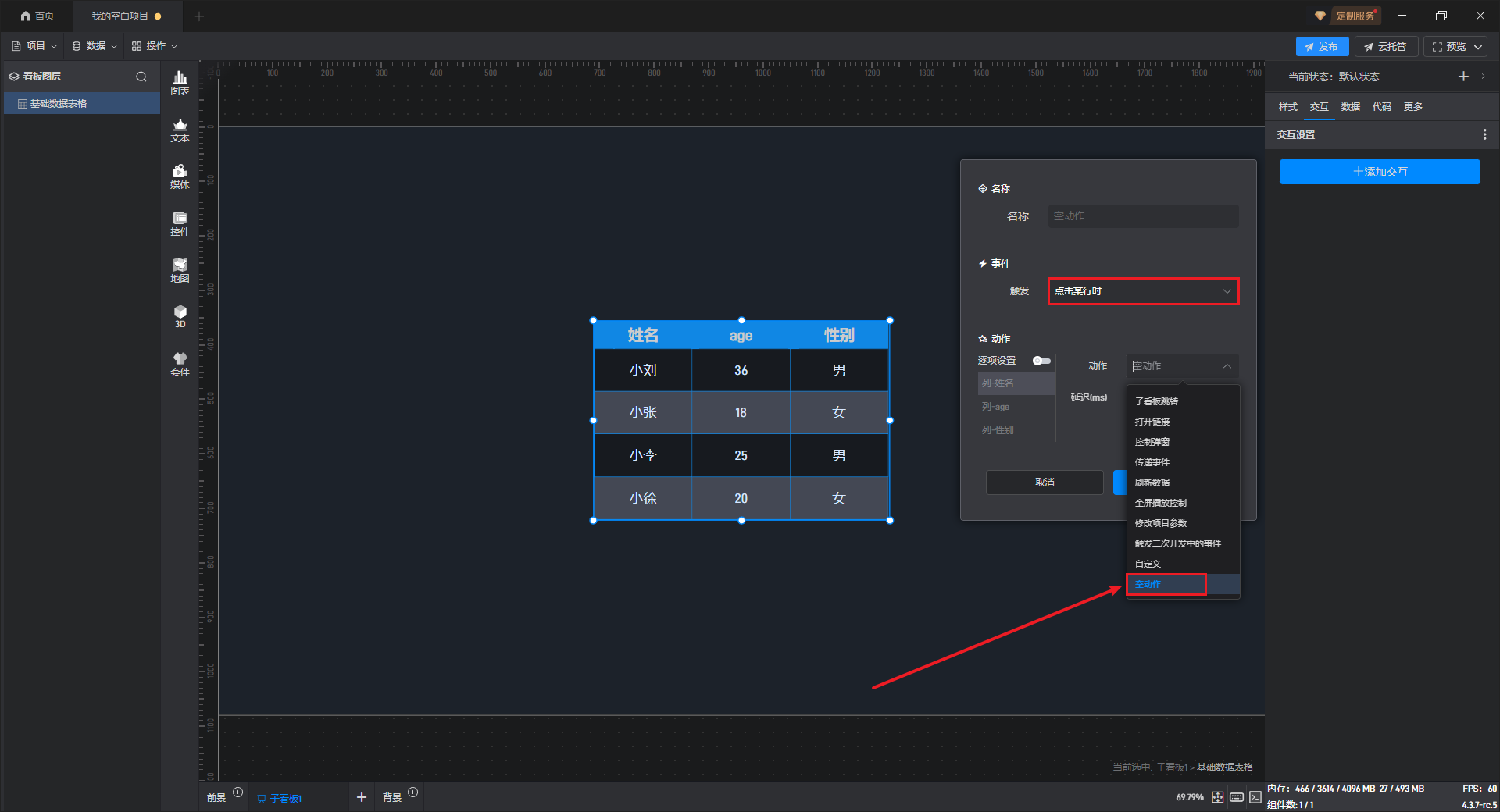
Task: Open the 数据 menu dropdown
Action: click(95, 46)
